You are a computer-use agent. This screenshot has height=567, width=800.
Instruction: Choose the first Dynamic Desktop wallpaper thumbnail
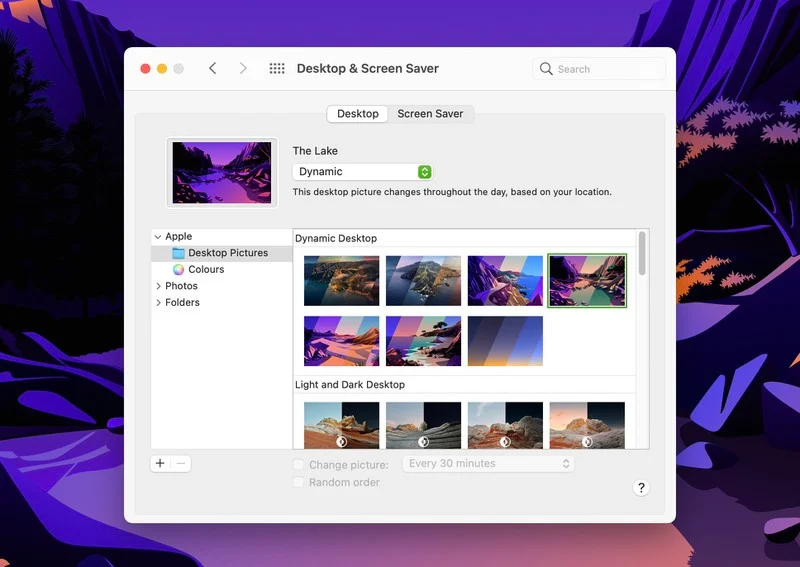(341, 281)
